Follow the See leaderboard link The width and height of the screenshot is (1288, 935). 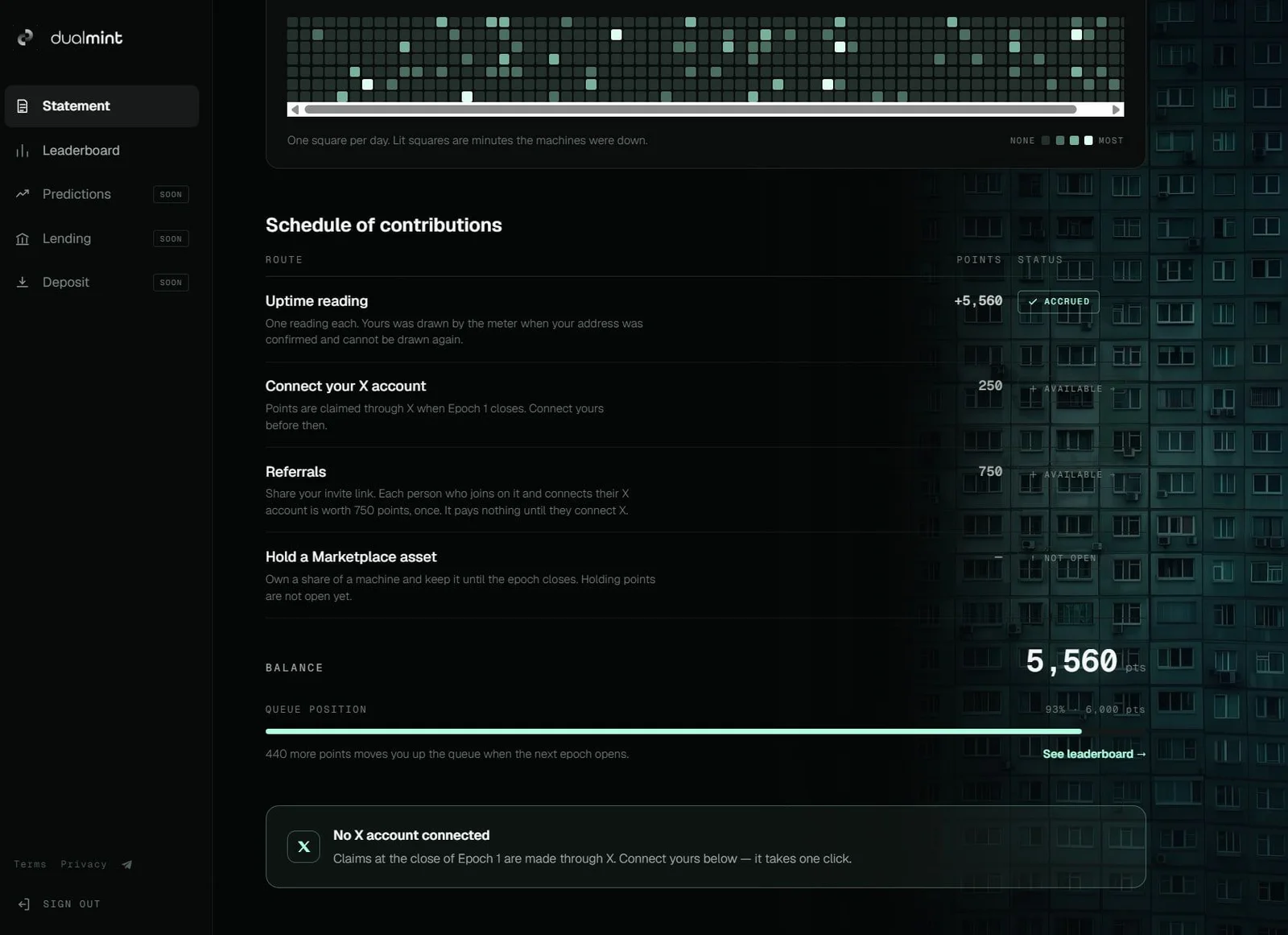click(1094, 754)
